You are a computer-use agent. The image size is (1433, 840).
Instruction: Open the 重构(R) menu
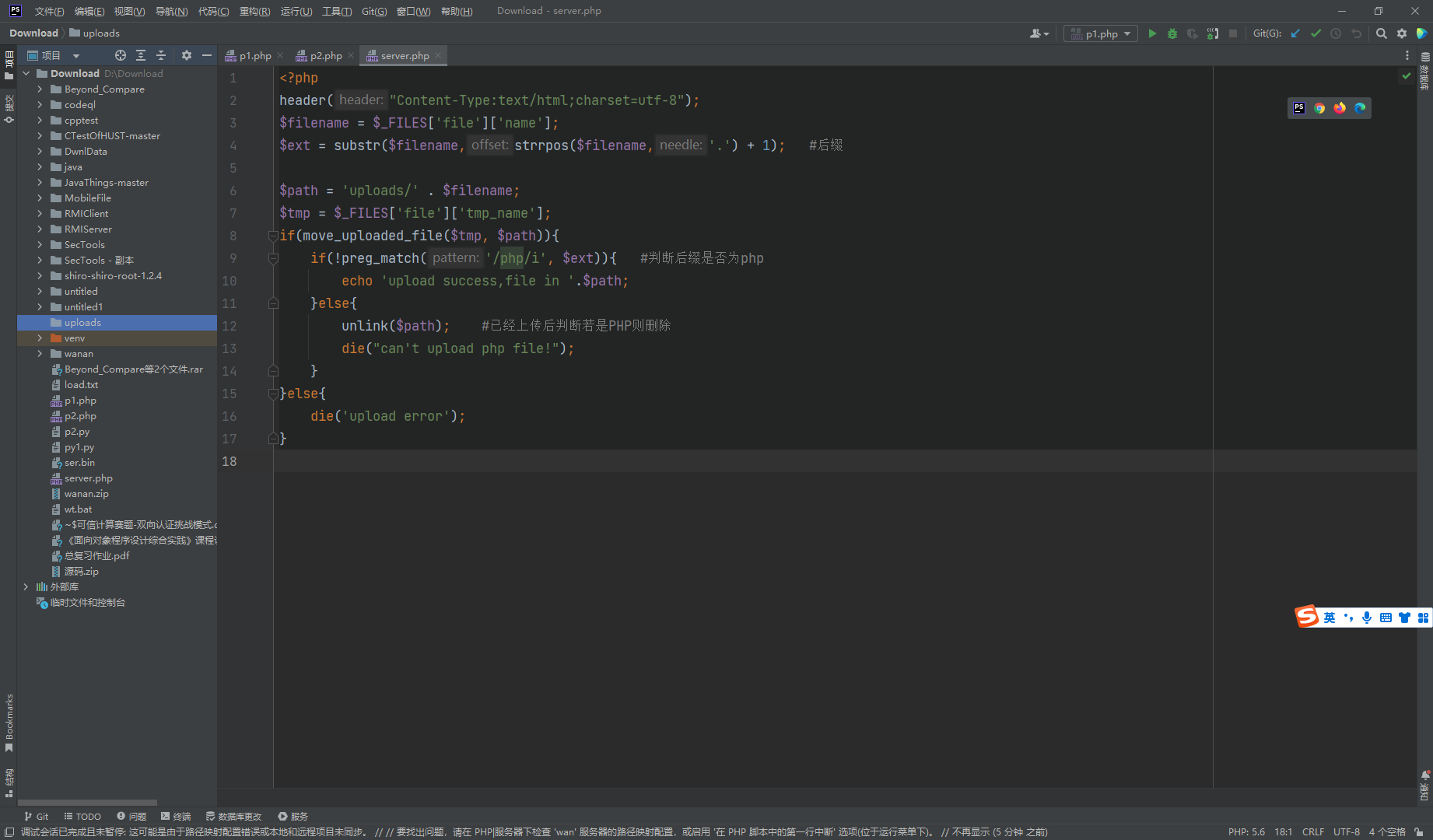click(x=254, y=11)
